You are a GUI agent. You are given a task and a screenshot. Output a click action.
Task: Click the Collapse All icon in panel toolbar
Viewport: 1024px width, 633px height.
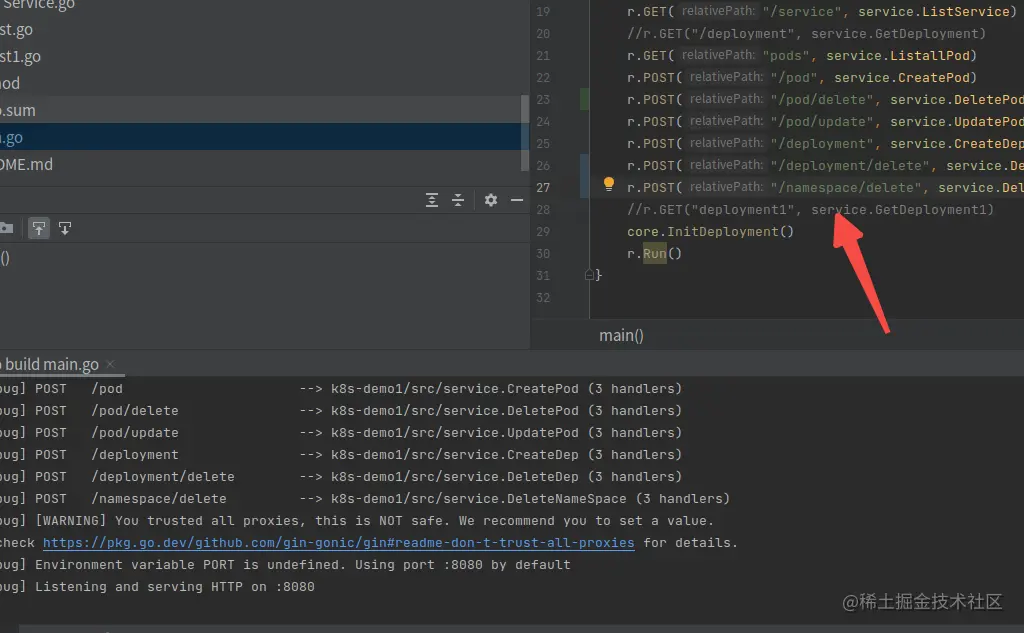pos(458,200)
